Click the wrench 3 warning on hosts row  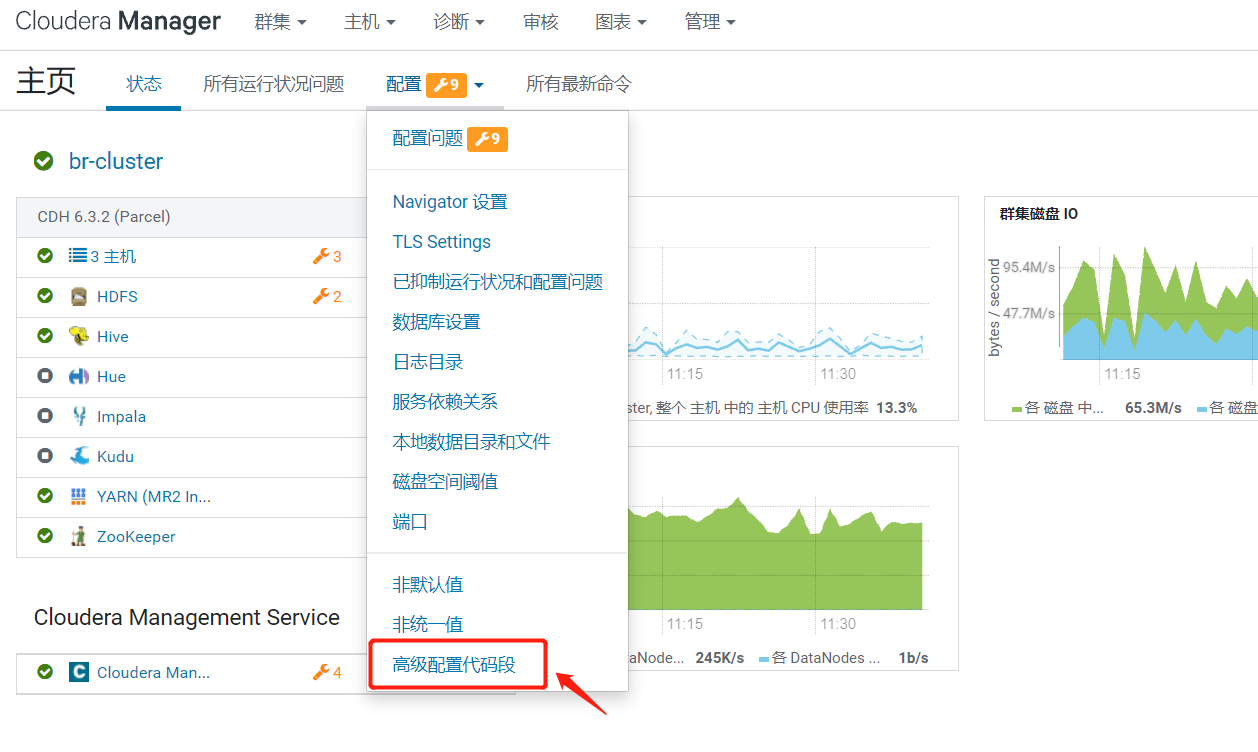[327, 257]
